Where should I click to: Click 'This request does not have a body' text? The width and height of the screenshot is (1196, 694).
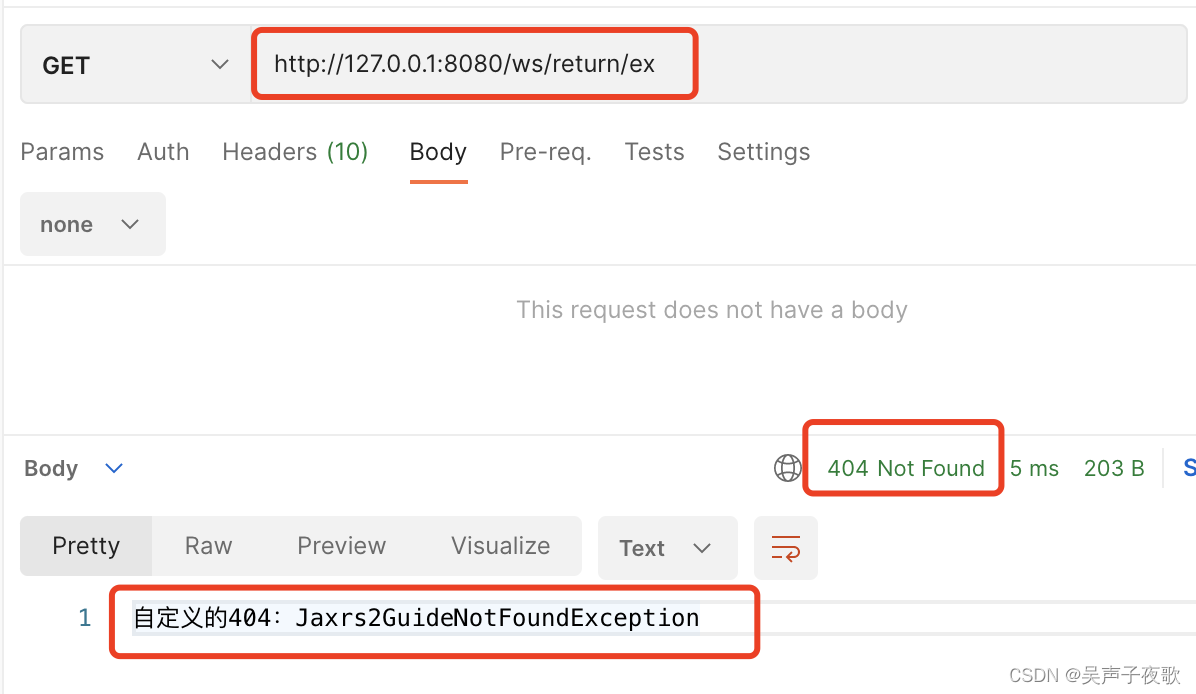point(712,310)
